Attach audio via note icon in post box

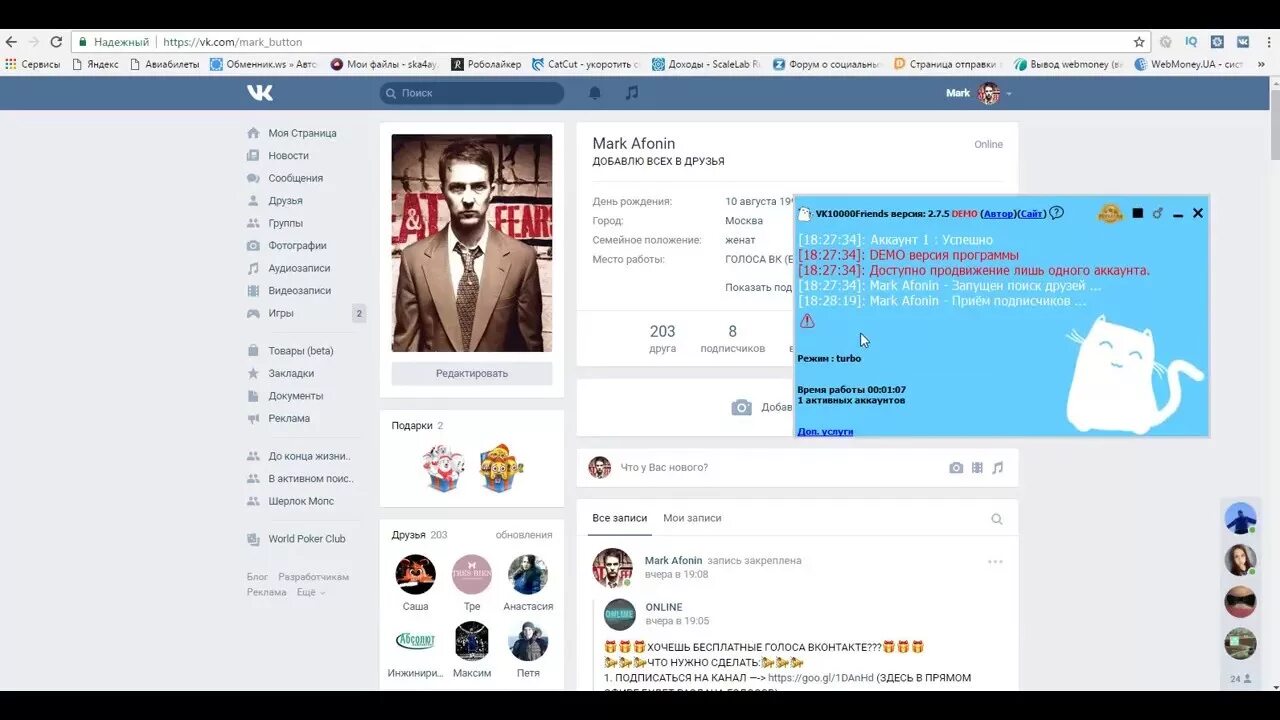coord(997,467)
